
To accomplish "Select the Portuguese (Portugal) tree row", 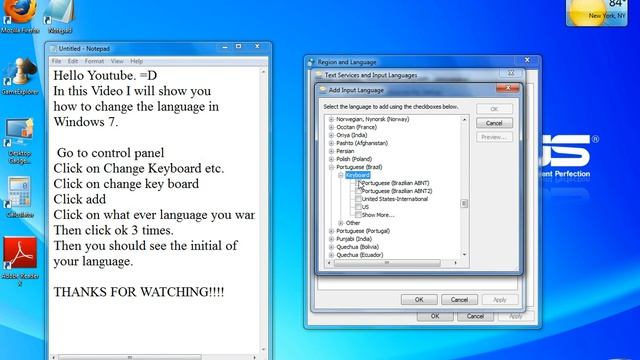I will pyautogui.click(x=363, y=231).
